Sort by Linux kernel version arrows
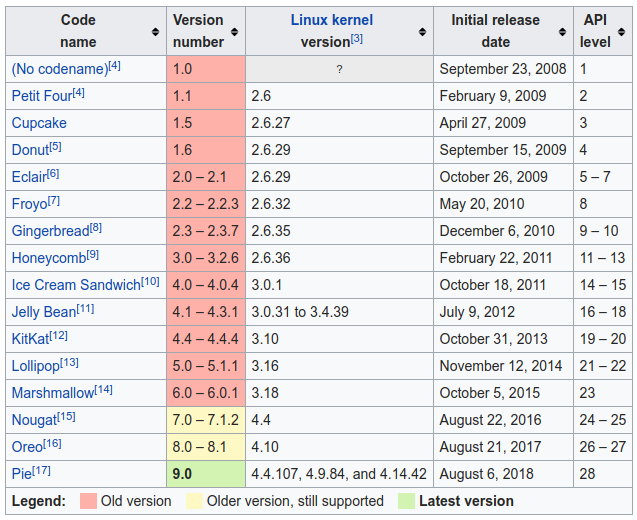 [422, 32]
